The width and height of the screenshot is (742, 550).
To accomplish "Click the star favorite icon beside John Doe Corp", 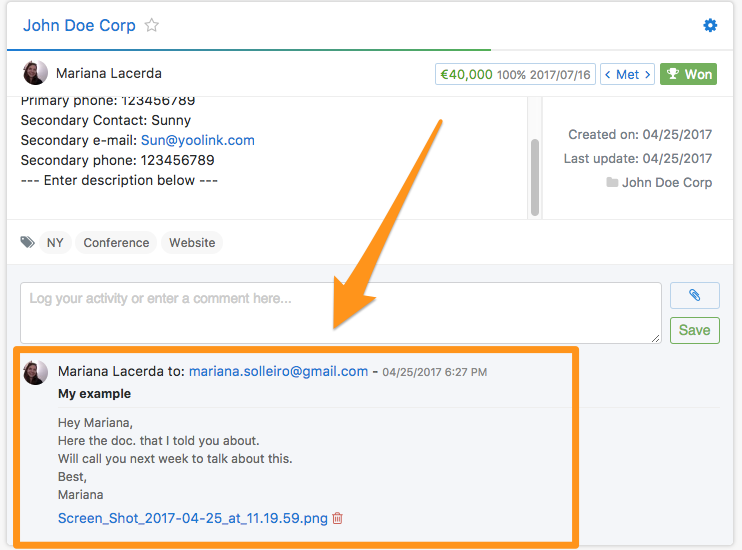I will 152,26.
